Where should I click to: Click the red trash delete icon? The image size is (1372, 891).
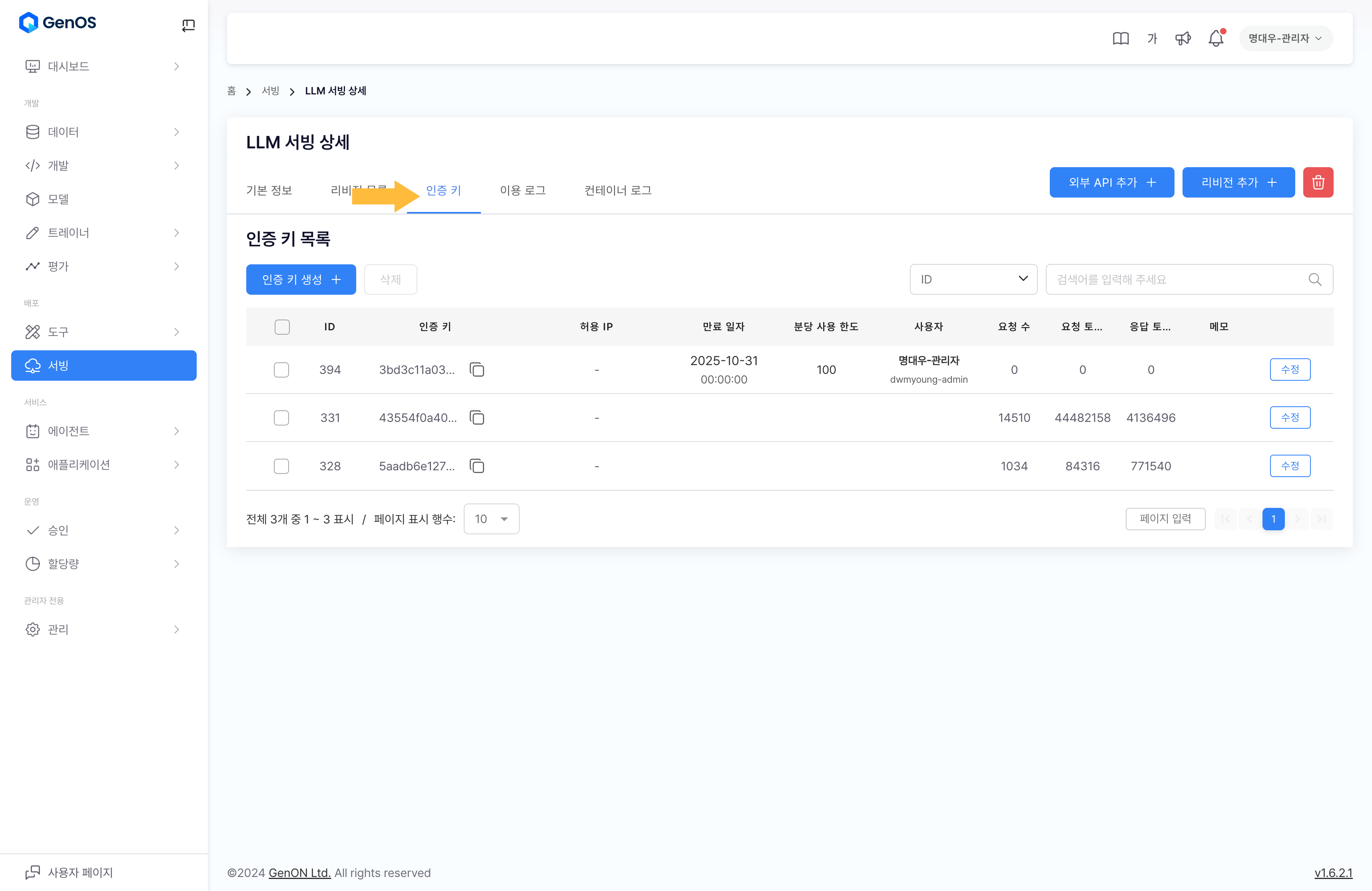pos(1318,182)
